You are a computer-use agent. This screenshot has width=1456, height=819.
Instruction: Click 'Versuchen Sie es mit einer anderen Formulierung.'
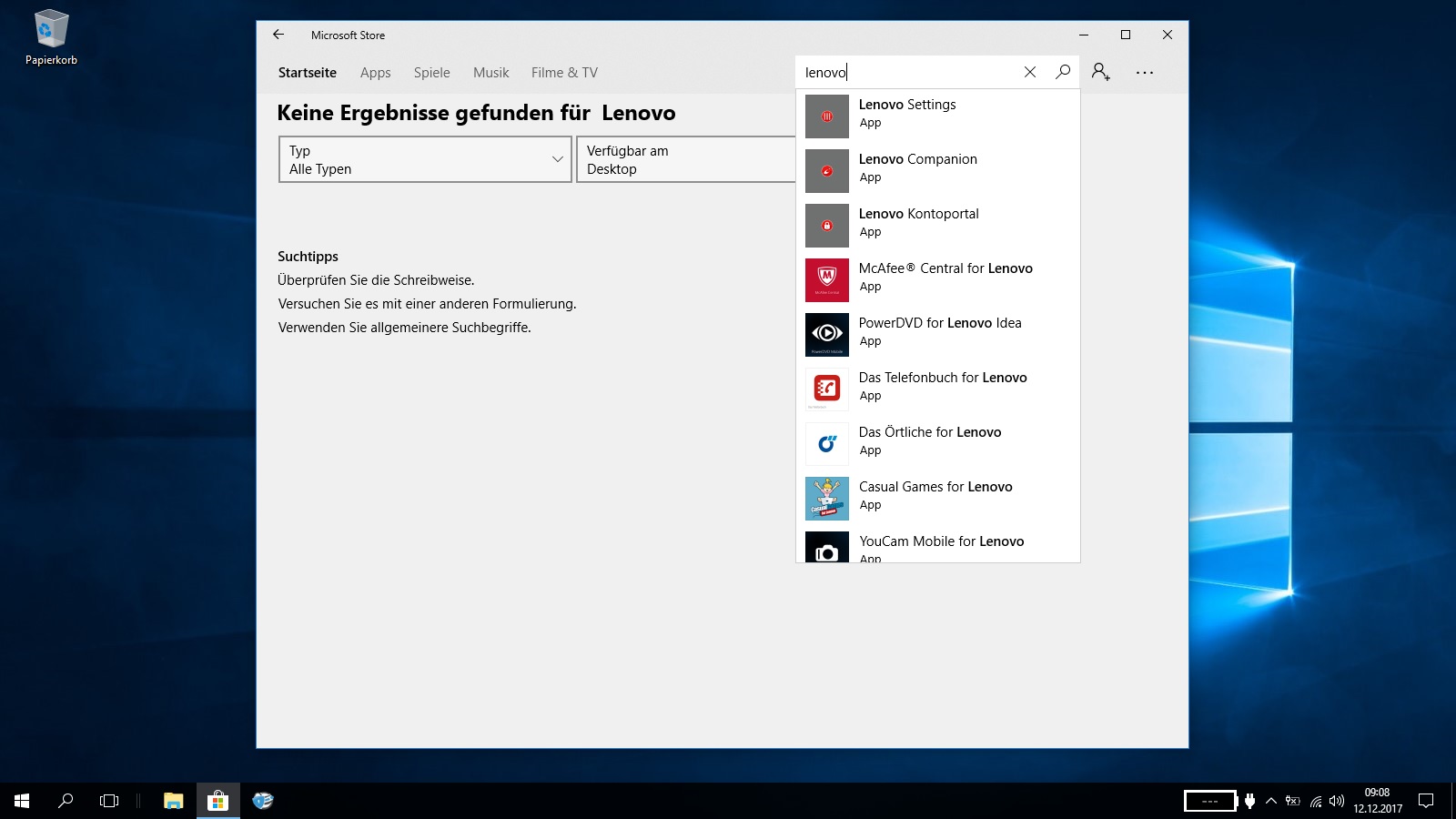point(427,304)
